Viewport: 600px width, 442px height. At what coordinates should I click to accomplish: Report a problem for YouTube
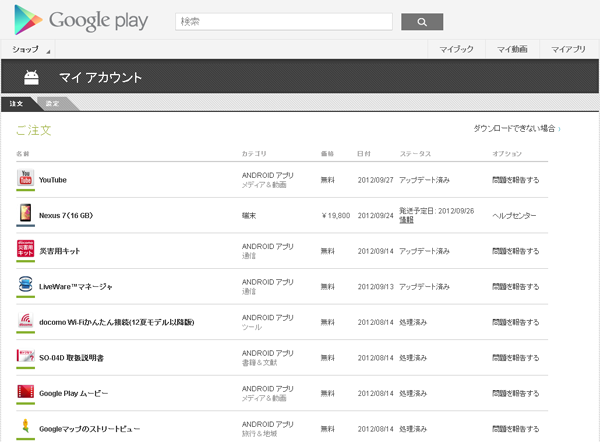(x=515, y=180)
